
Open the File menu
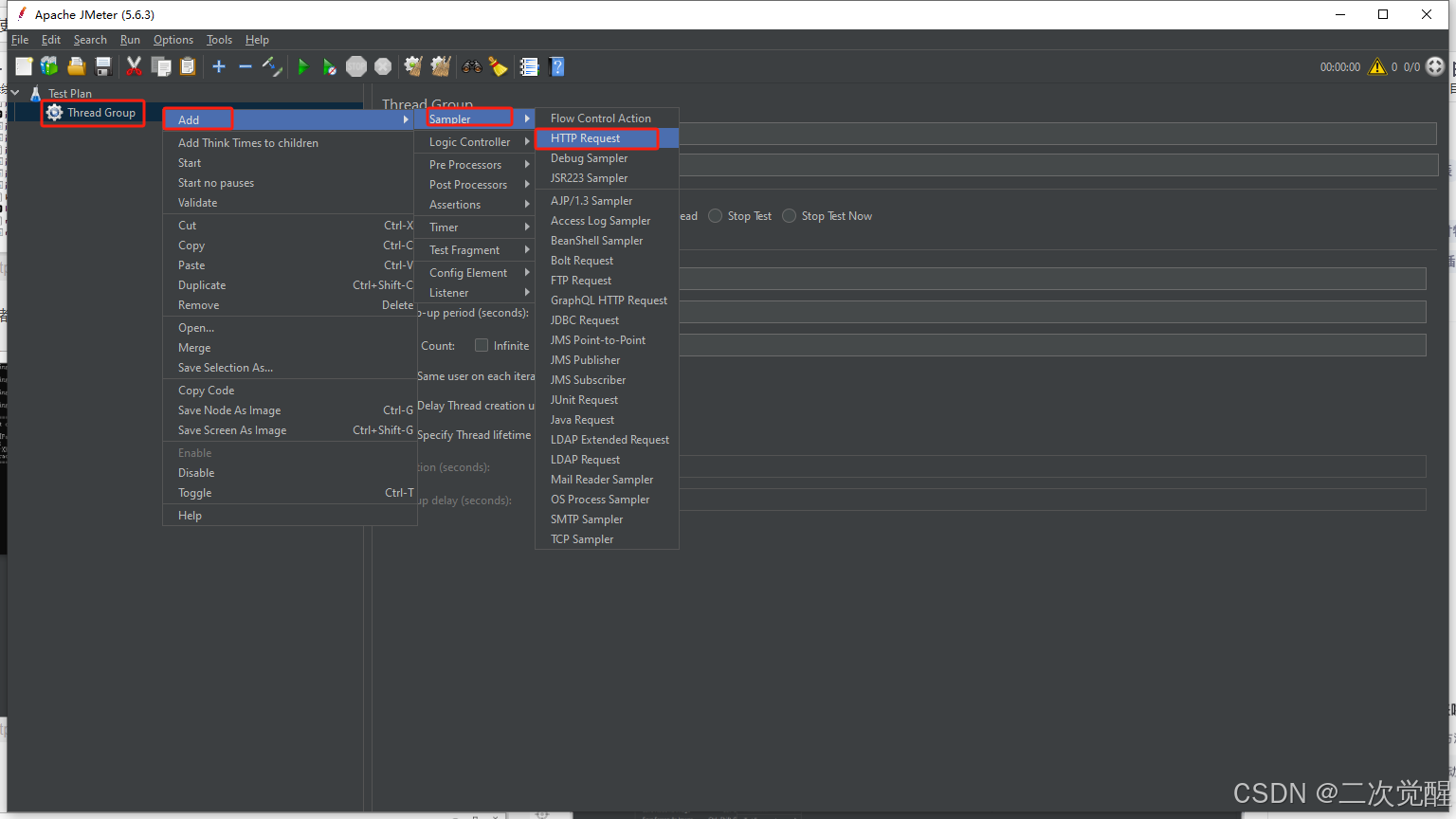pyautogui.click(x=20, y=40)
